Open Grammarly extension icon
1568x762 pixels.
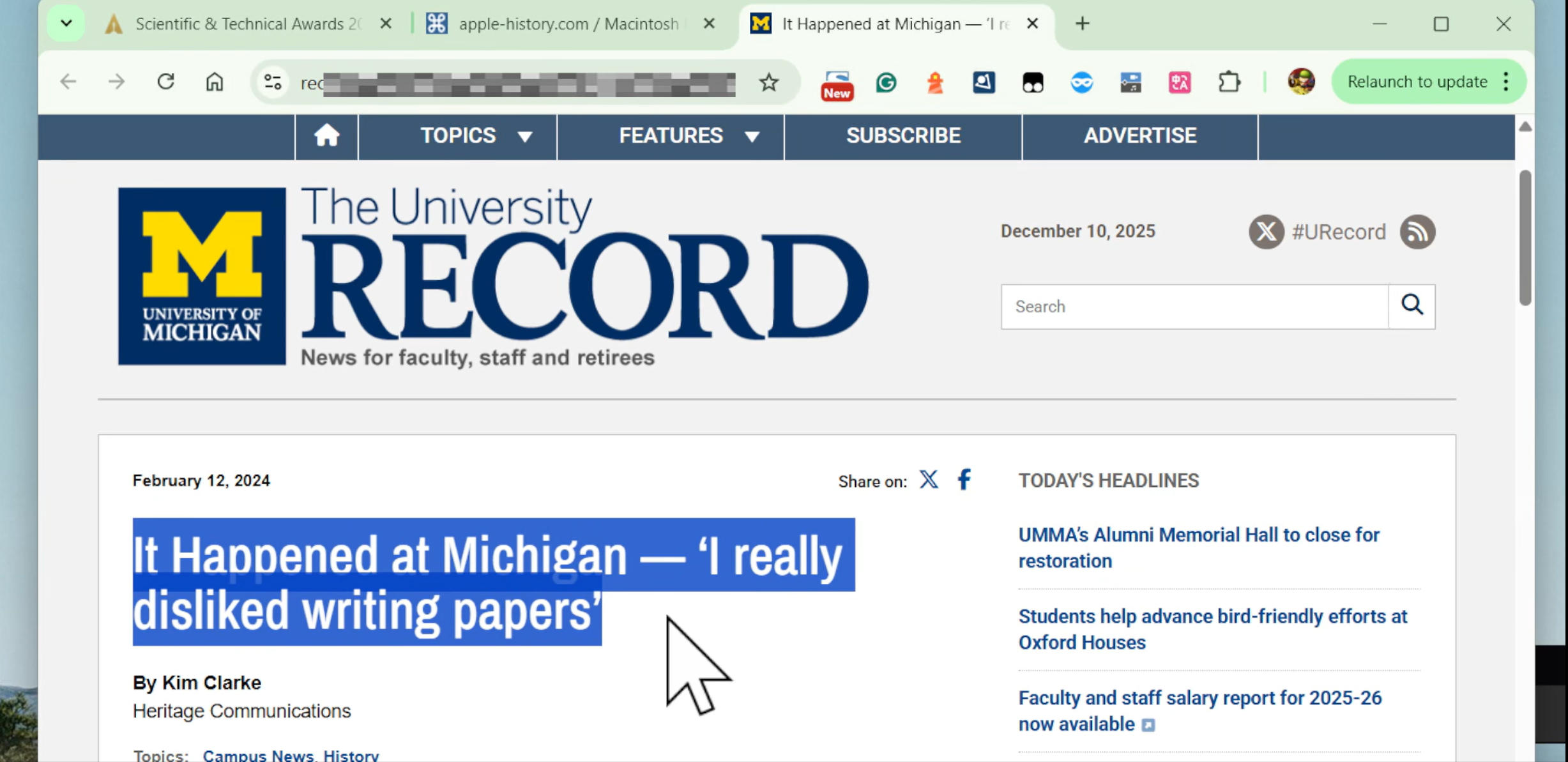(886, 82)
